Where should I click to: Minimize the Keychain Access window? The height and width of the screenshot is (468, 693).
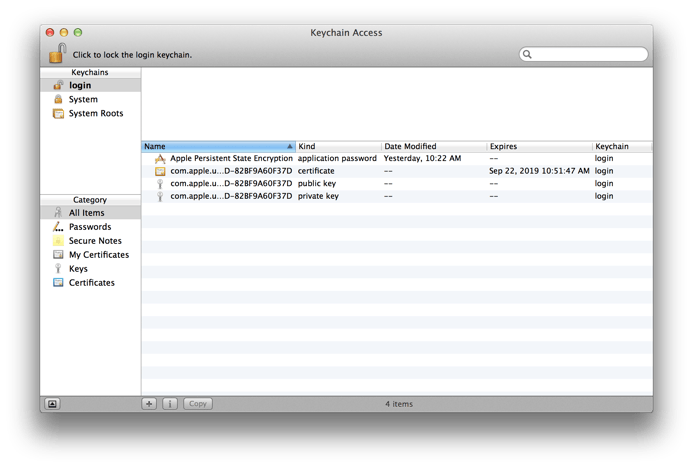[x=64, y=32]
